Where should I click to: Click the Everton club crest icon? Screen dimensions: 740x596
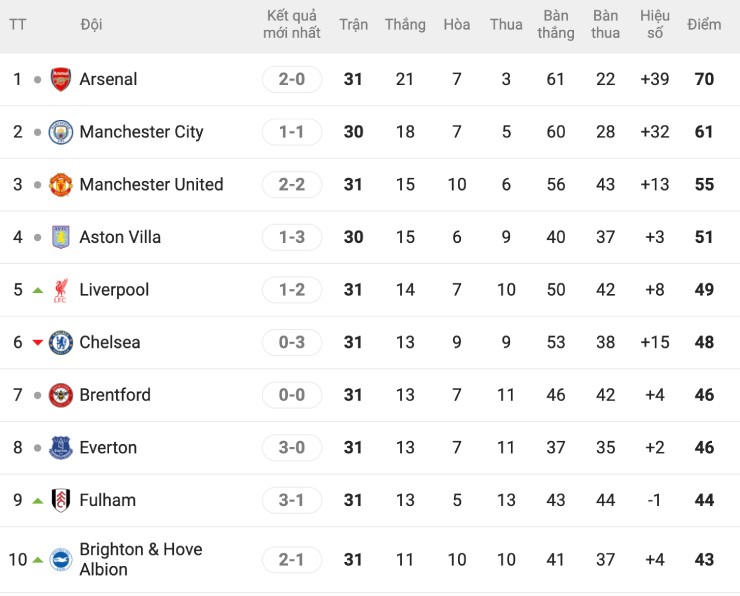point(61,448)
